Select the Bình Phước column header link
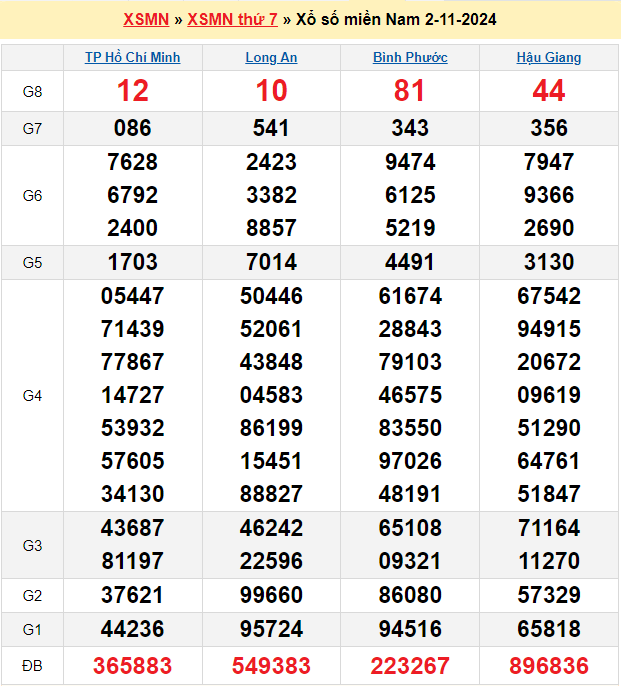This screenshot has width=621, height=686. (x=410, y=58)
